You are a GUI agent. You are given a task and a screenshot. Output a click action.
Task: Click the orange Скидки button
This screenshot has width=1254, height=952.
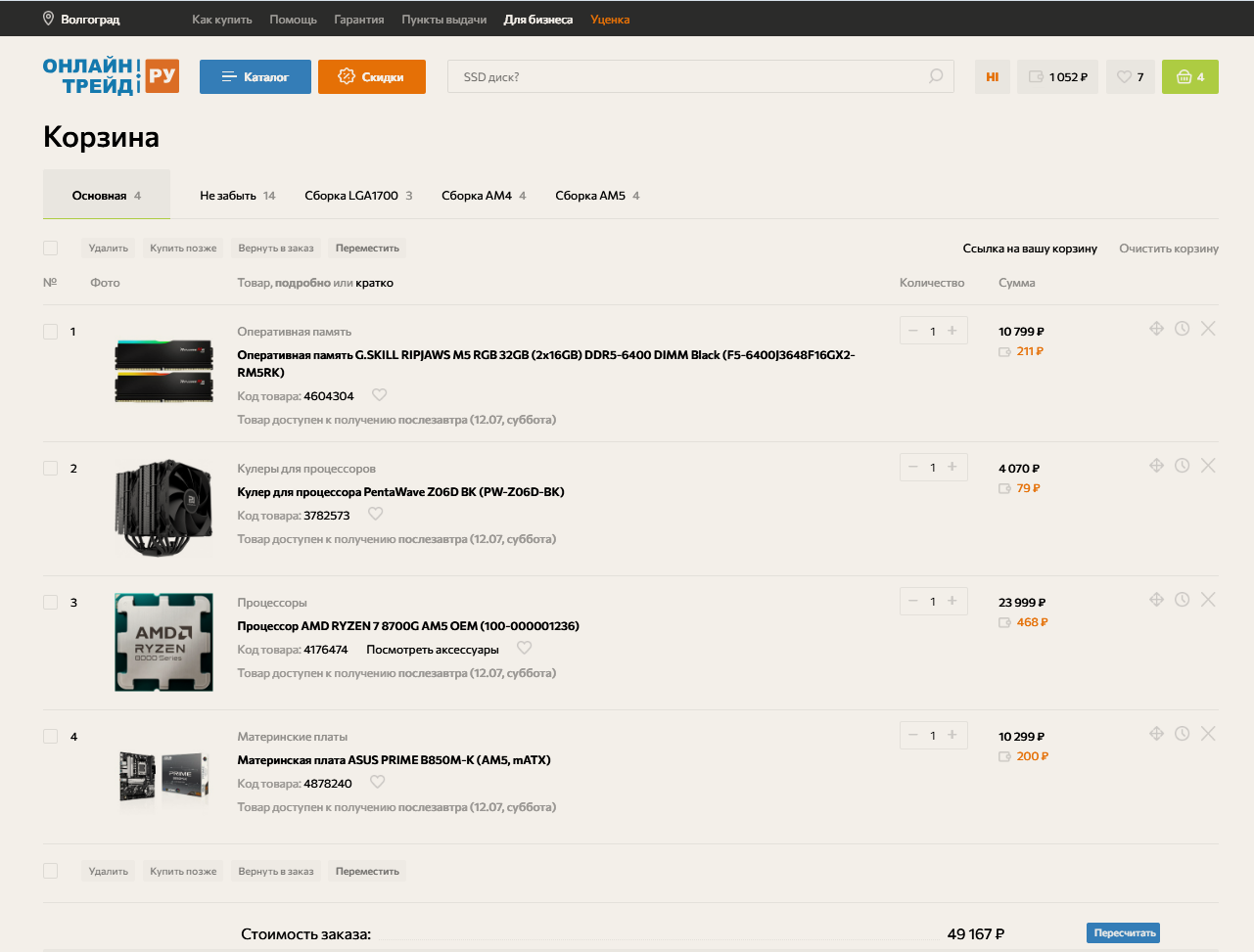tap(372, 77)
